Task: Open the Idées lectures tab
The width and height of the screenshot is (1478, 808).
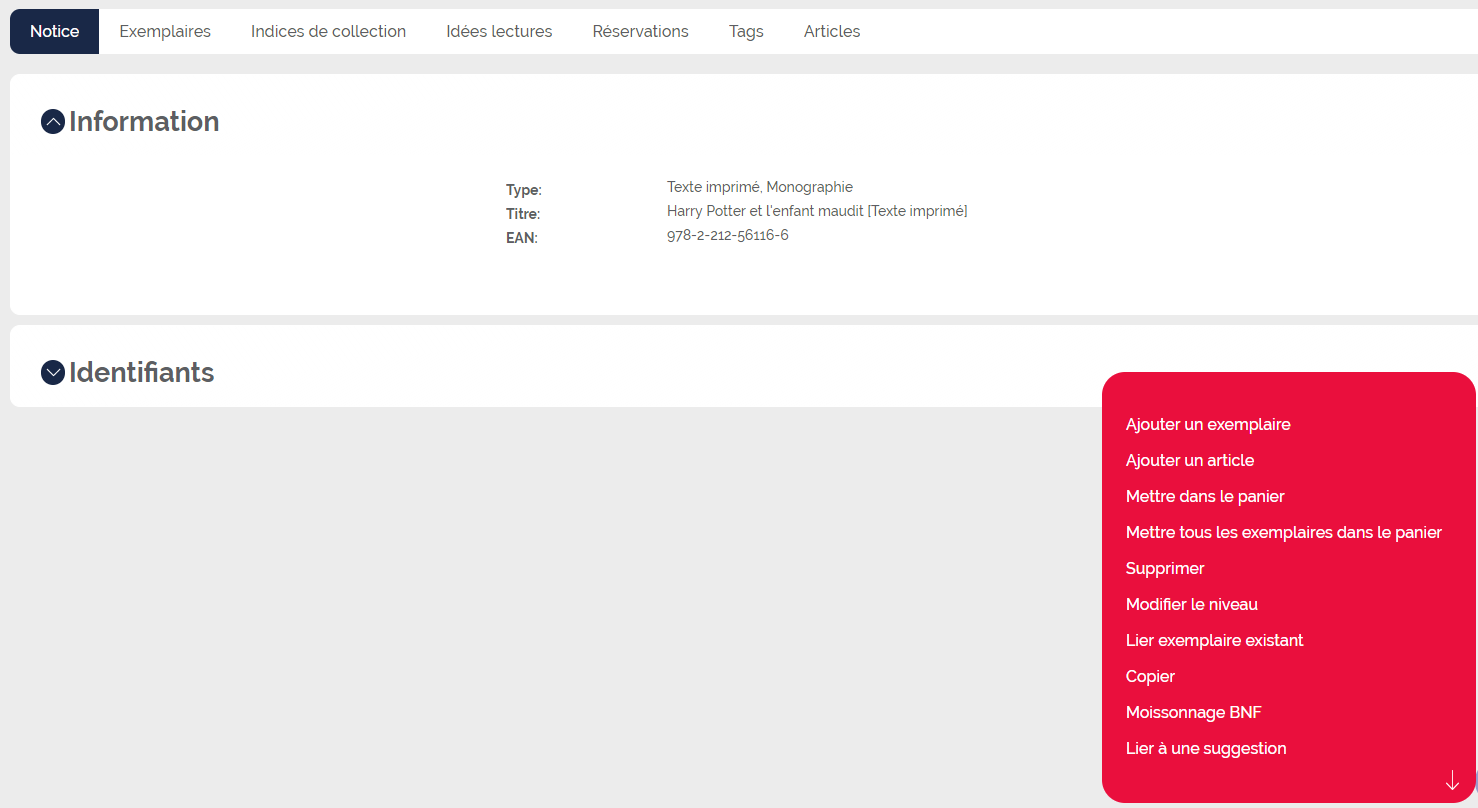Action: 499,31
